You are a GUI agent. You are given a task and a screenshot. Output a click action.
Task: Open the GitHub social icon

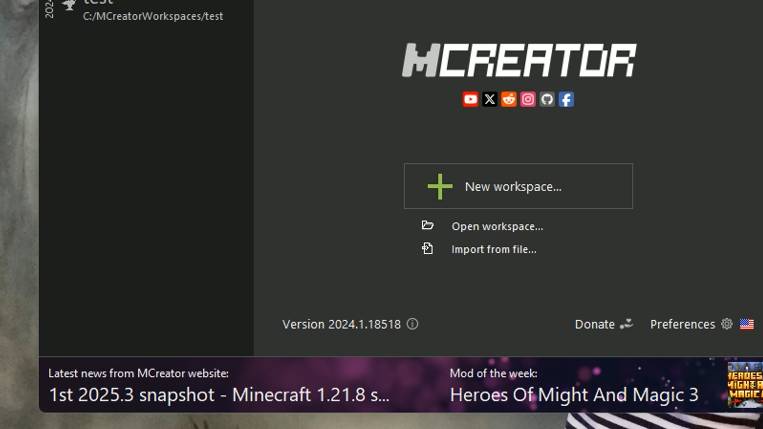tap(547, 99)
